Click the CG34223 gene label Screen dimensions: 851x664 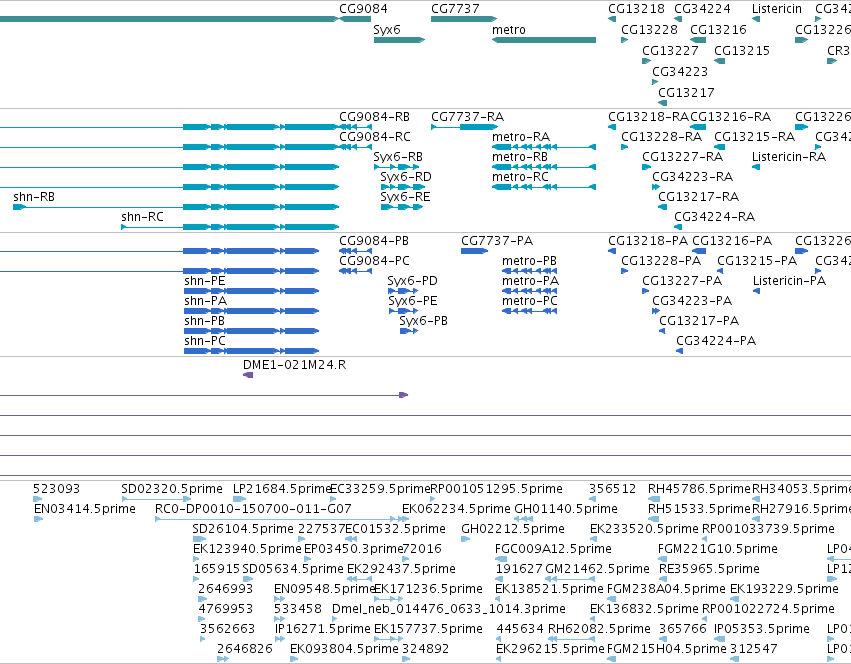pos(680,72)
